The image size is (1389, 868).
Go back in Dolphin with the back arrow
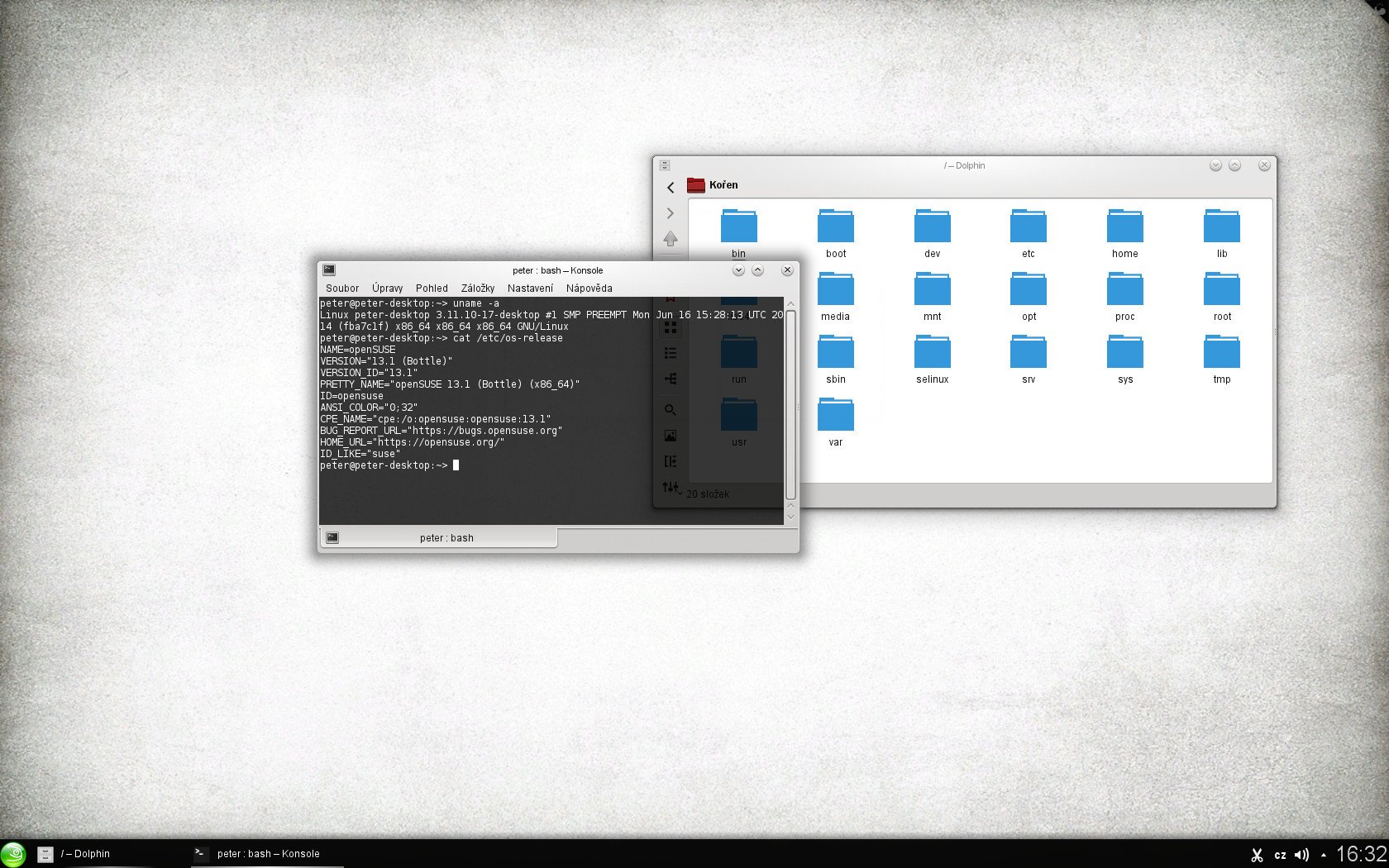pyautogui.click(x=671, y=188)
